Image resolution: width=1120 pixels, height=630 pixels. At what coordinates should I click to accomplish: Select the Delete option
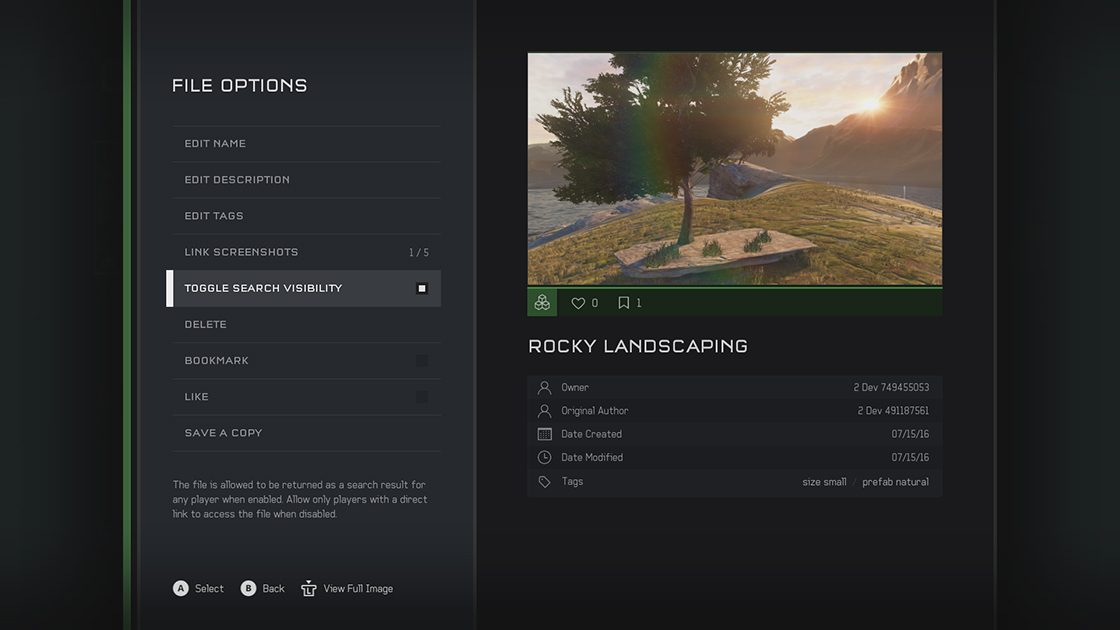tap(306, 324)
